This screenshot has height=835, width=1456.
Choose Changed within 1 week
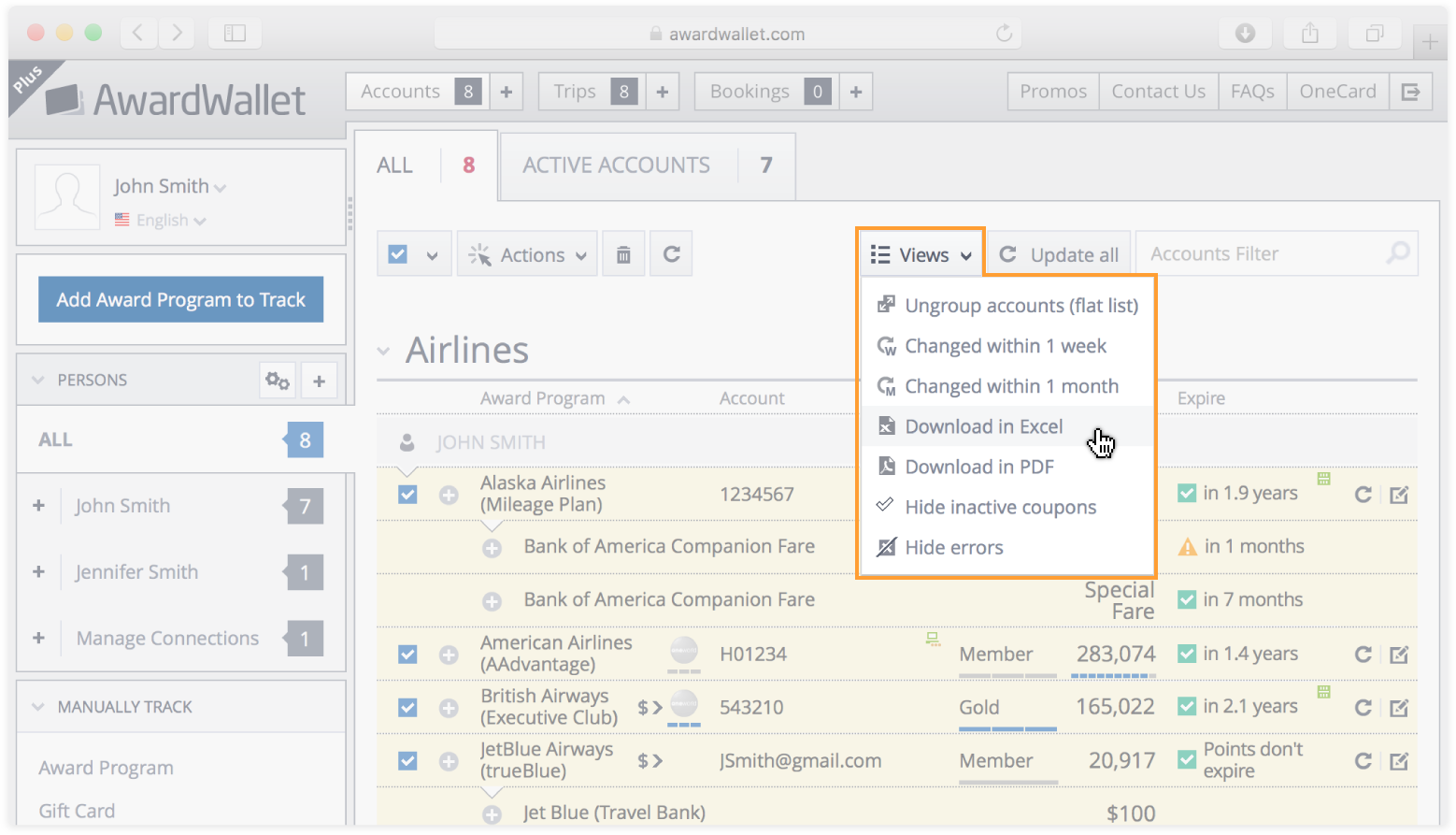click(1006, 346)
